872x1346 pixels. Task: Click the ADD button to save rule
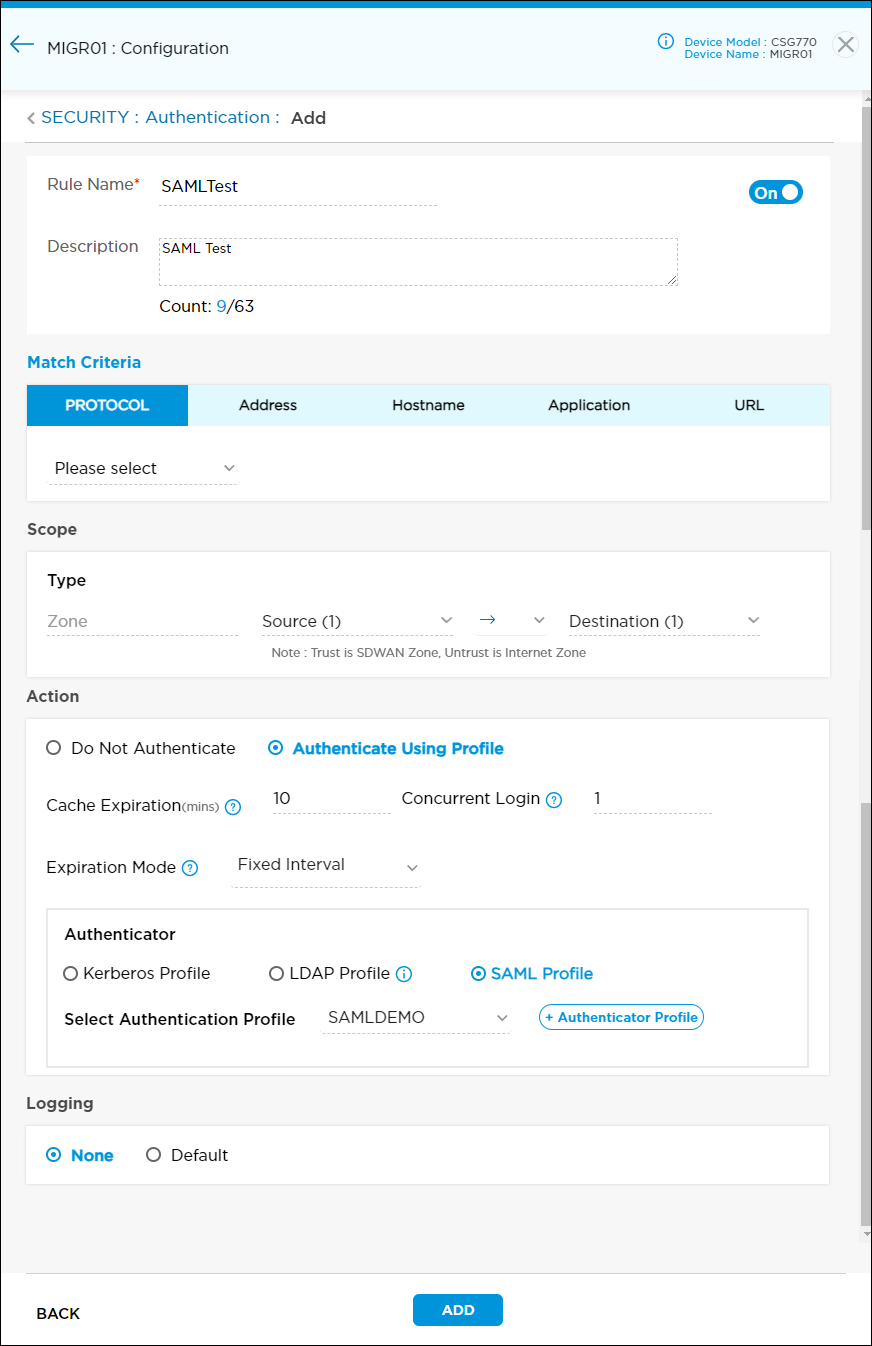tap(457, 1310)
